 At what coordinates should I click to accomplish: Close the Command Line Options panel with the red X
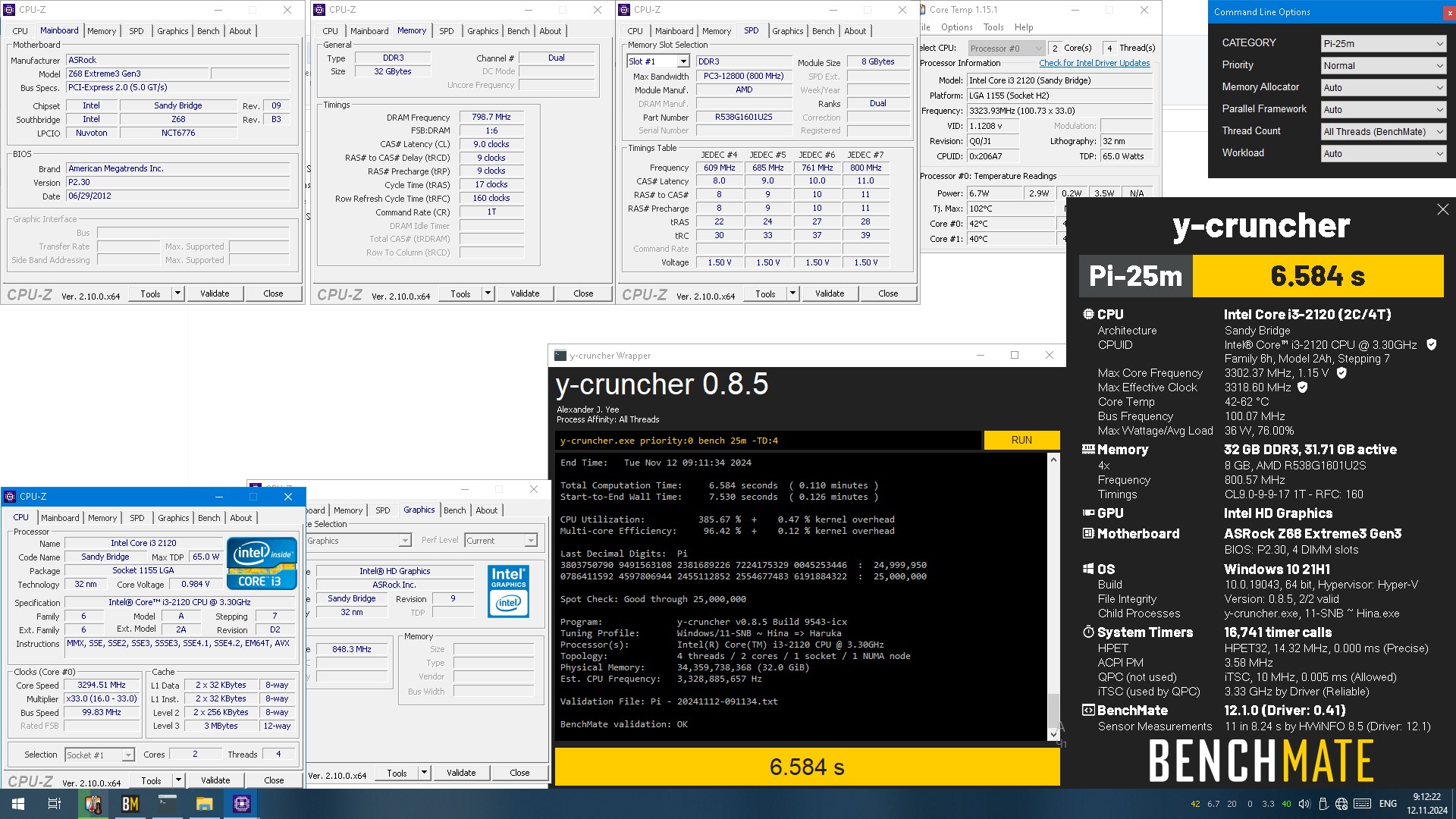(1451, 12)
